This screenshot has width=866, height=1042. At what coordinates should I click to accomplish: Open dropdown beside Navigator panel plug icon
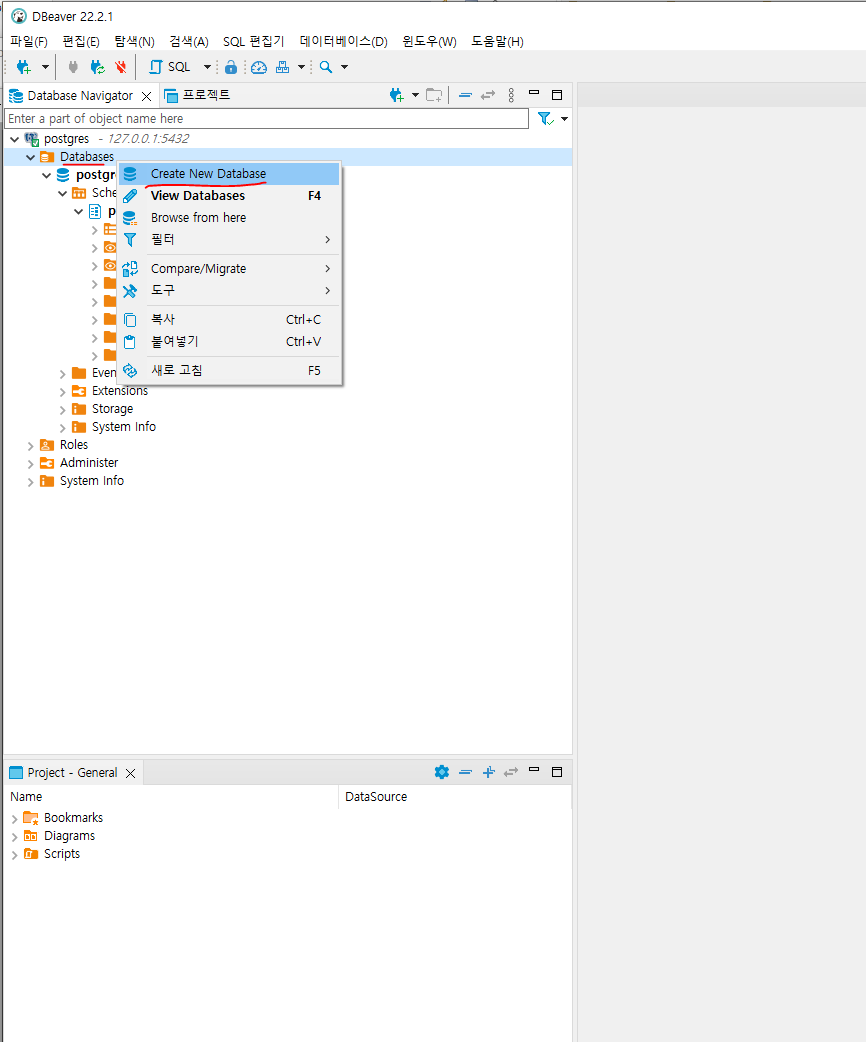415,95
